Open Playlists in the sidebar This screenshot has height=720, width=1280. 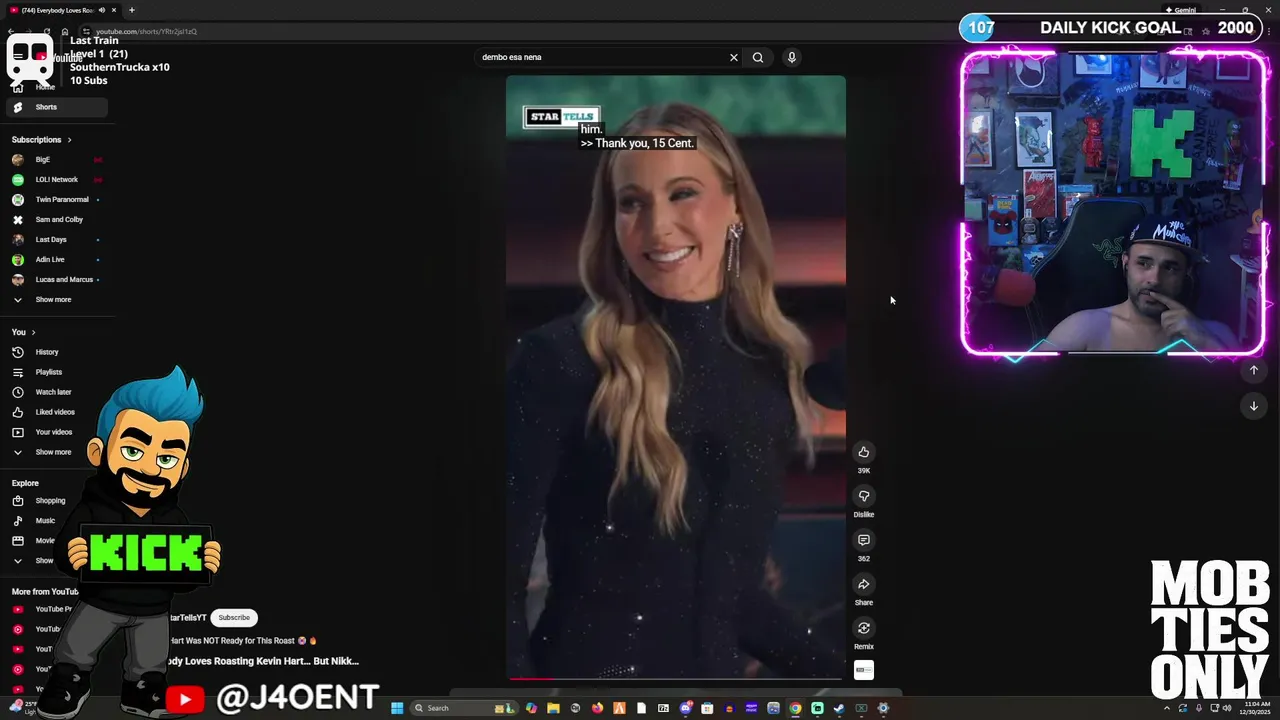coord(56,372)
